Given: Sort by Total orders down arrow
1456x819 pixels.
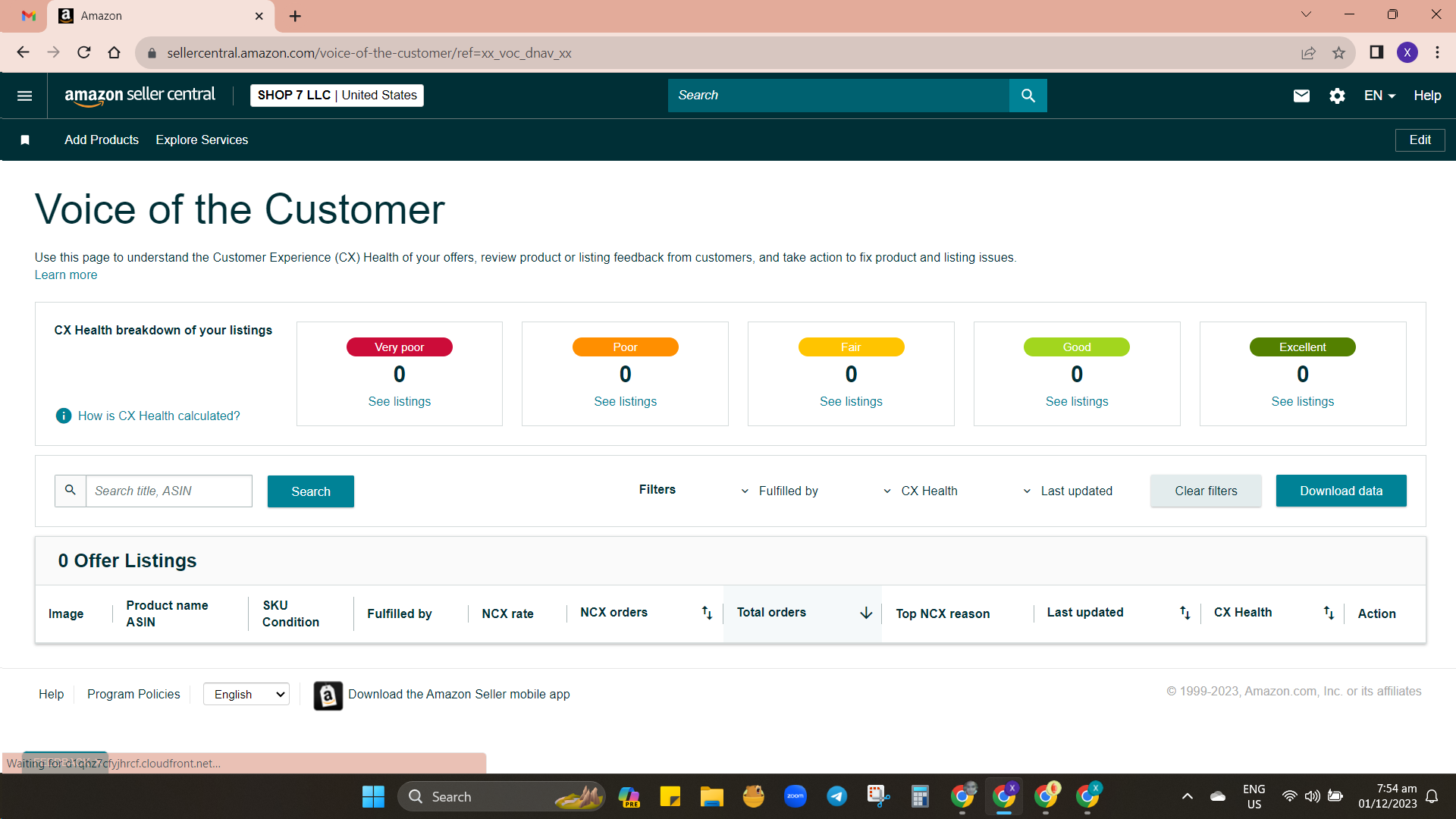Looking at the screenshot, I should pos(866,613).
